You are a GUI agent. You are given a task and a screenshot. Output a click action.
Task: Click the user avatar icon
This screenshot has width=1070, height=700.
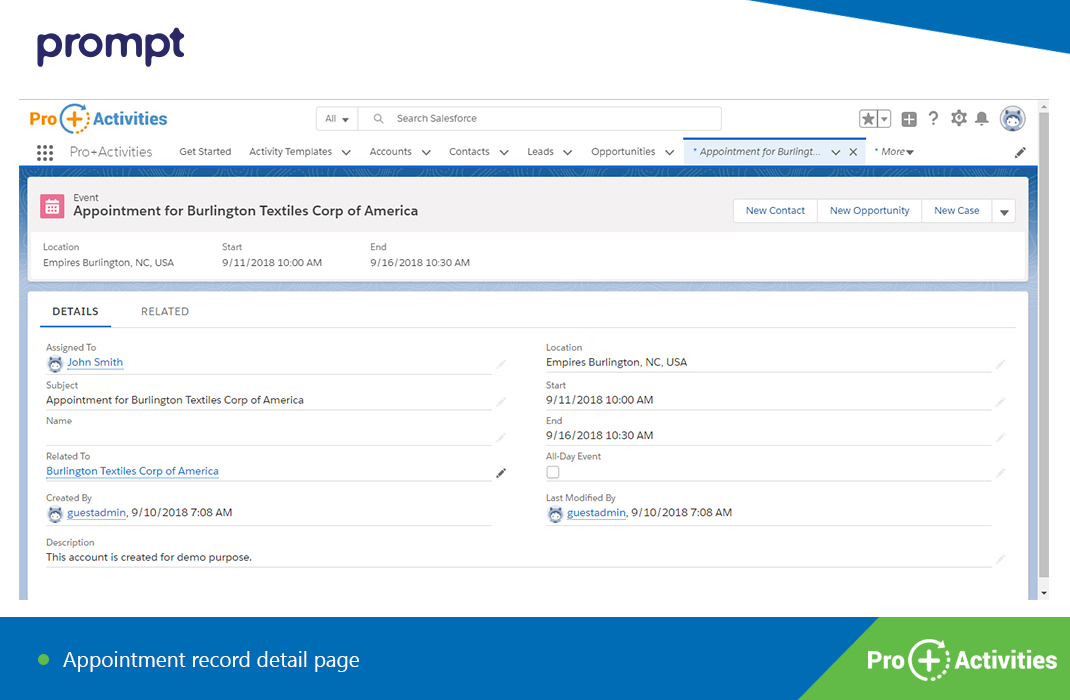[1012, 118]
